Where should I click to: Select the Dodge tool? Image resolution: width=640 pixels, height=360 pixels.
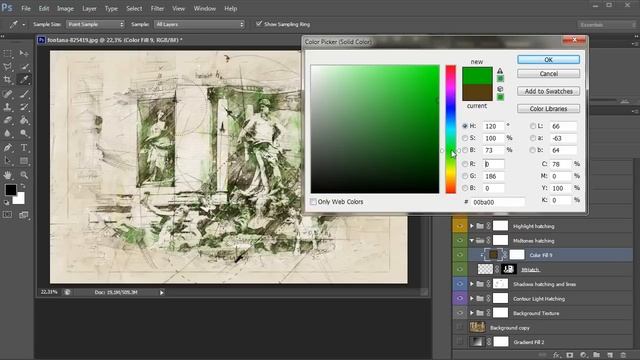click(x=24, y=133)
